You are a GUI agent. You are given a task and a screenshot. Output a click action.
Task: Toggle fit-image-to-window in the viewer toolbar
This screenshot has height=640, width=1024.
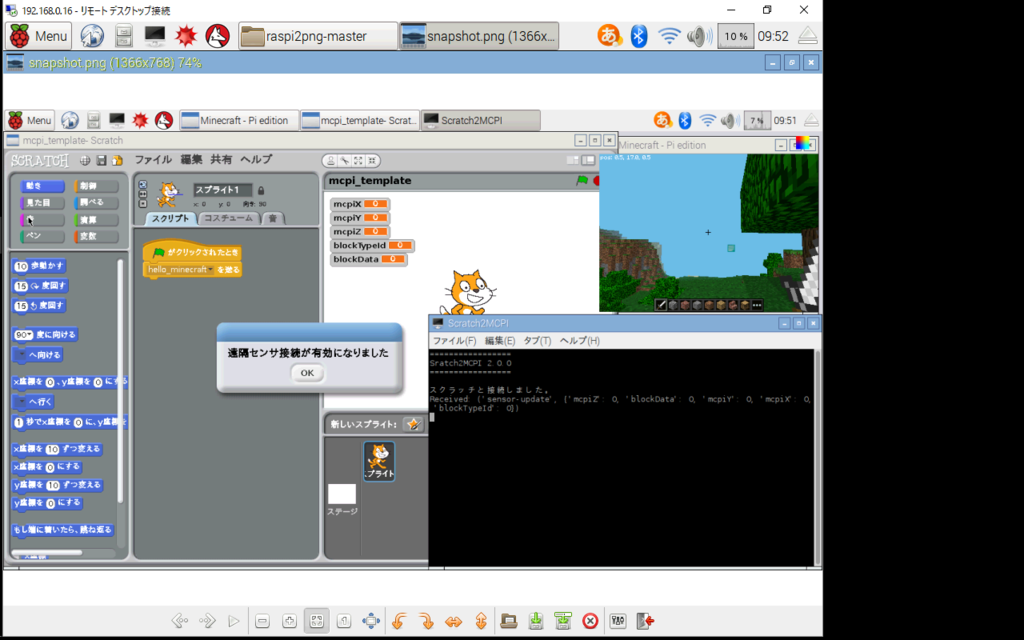[317, 620]
